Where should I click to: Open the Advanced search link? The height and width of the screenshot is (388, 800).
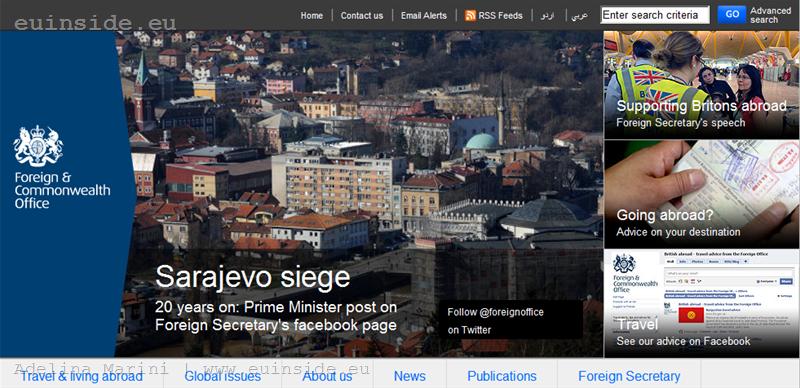point(770,15)
